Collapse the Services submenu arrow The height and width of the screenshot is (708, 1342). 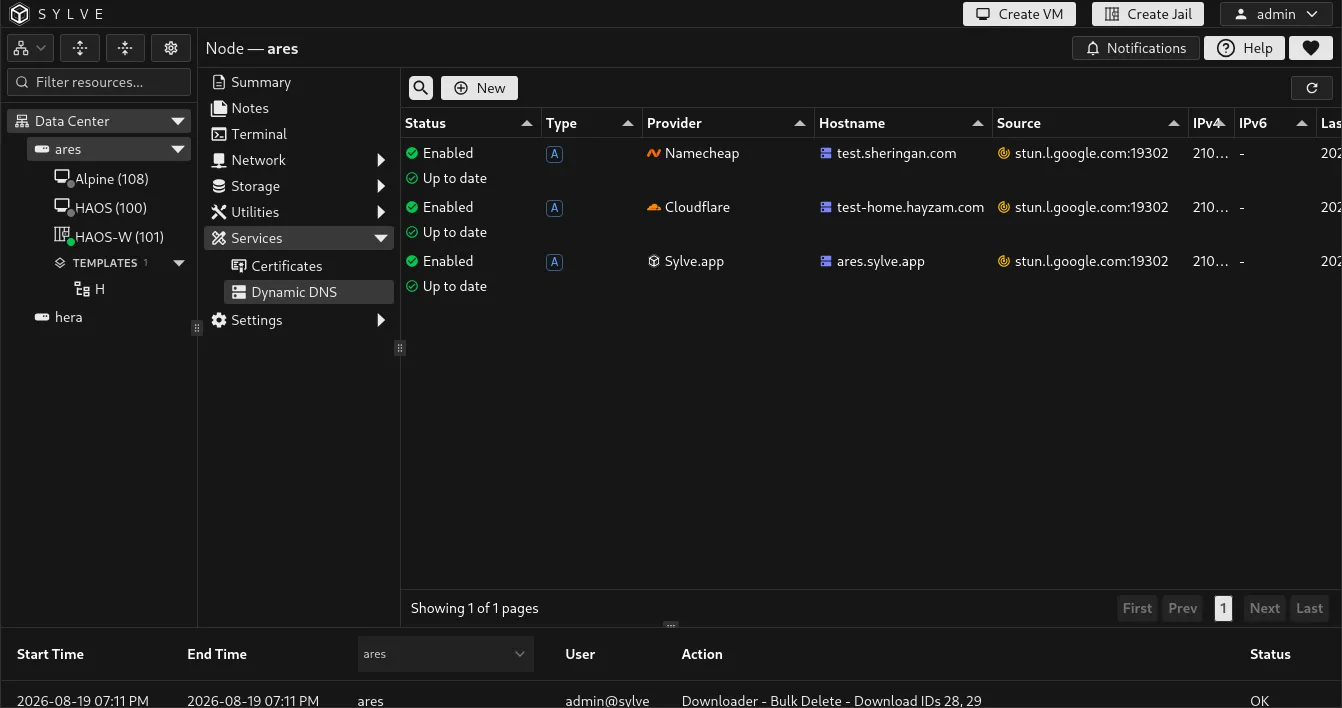pyautogui.click(x=381, y=238)
